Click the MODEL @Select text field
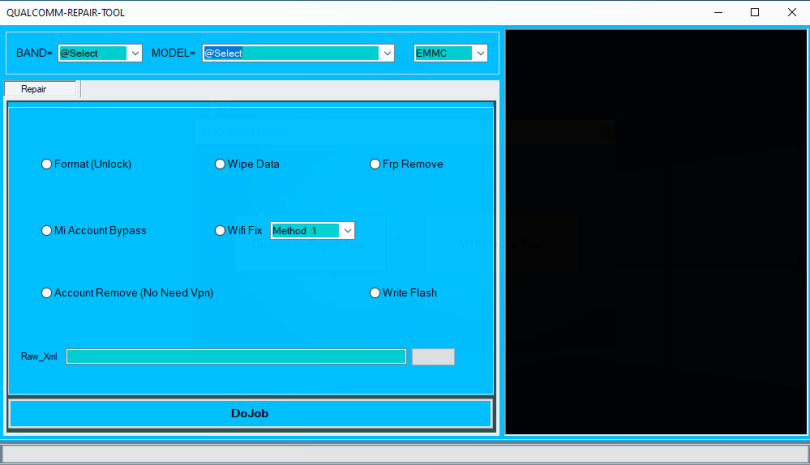 coord(291,53)
